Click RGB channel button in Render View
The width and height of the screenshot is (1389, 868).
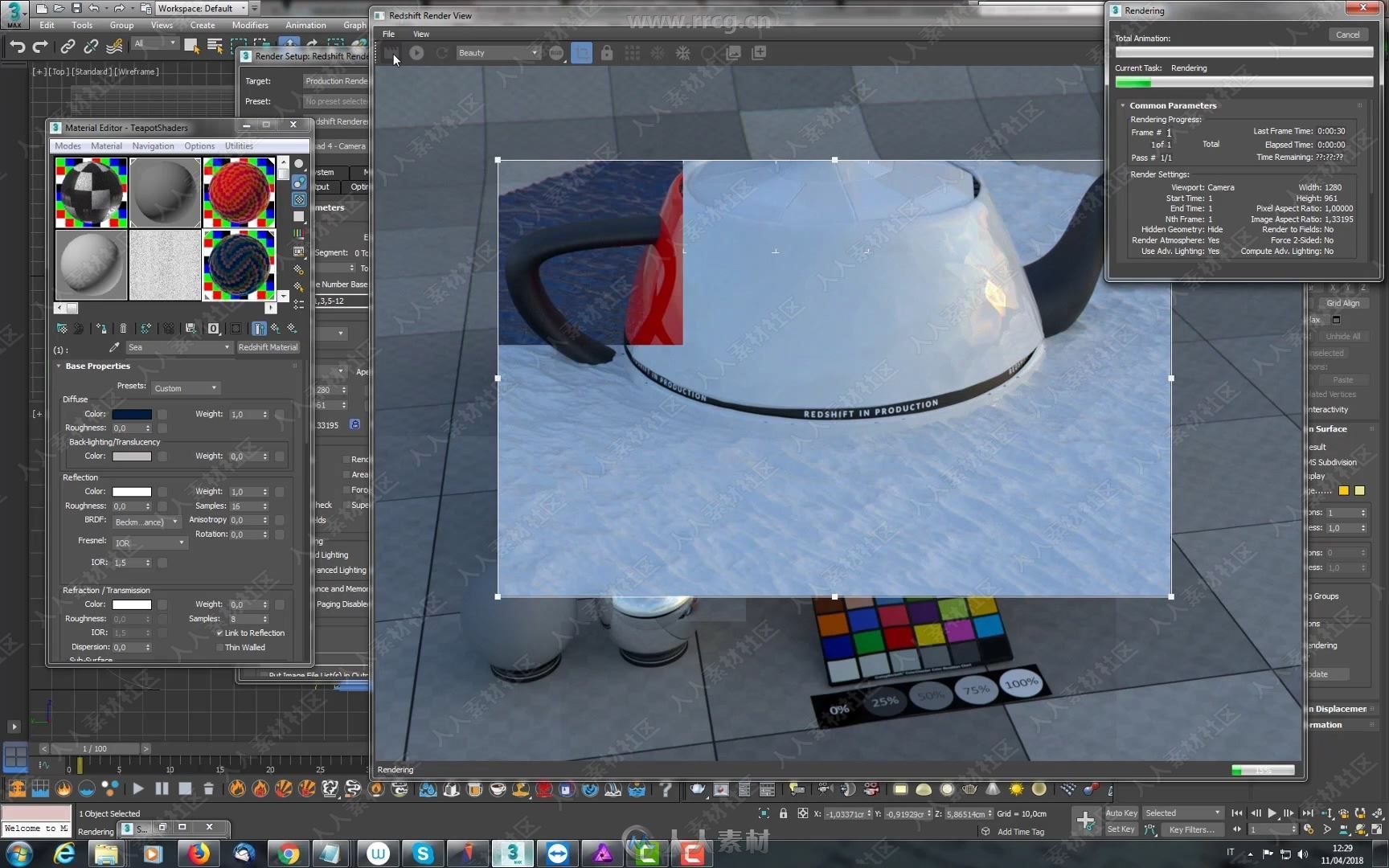(x=556, y=53)
